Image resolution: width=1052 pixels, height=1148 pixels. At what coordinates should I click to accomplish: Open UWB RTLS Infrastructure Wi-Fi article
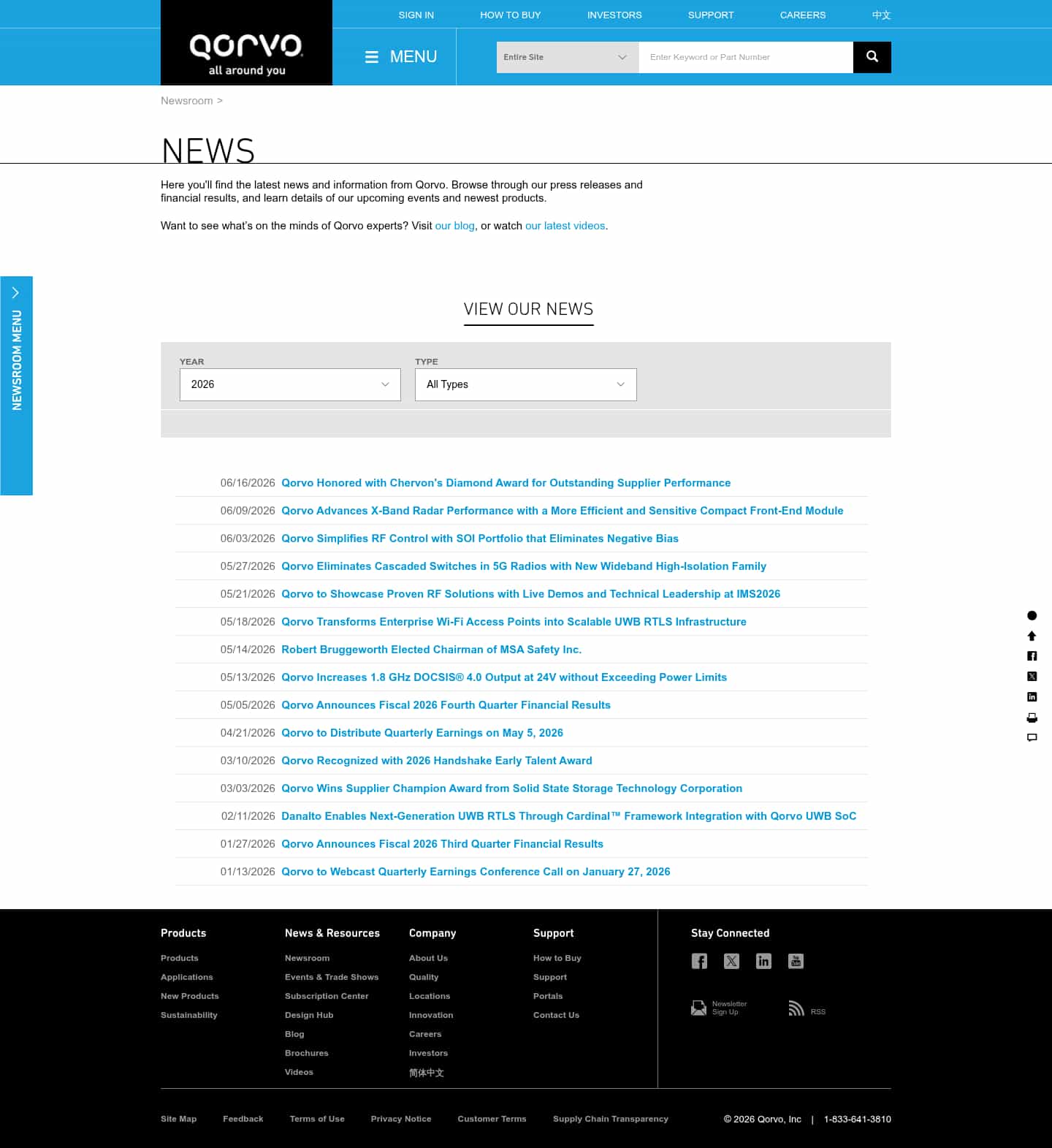514,622
